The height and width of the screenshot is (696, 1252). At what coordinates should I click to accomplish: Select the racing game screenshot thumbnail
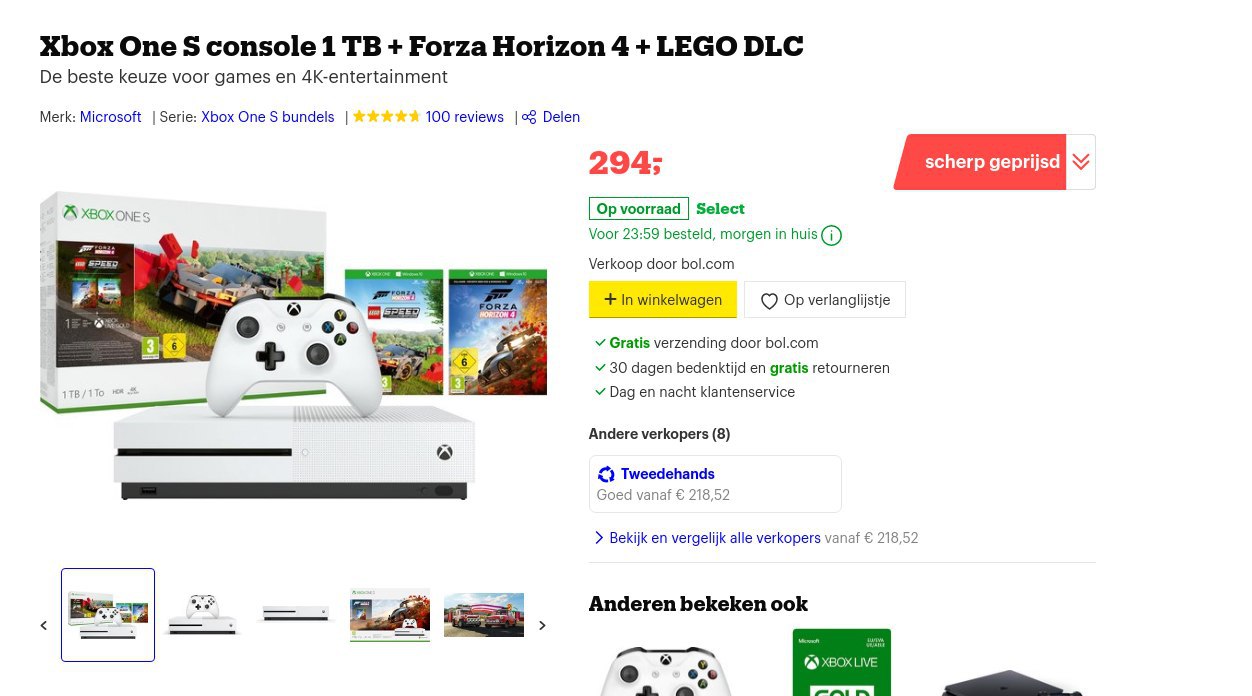[x=484, y=615]
